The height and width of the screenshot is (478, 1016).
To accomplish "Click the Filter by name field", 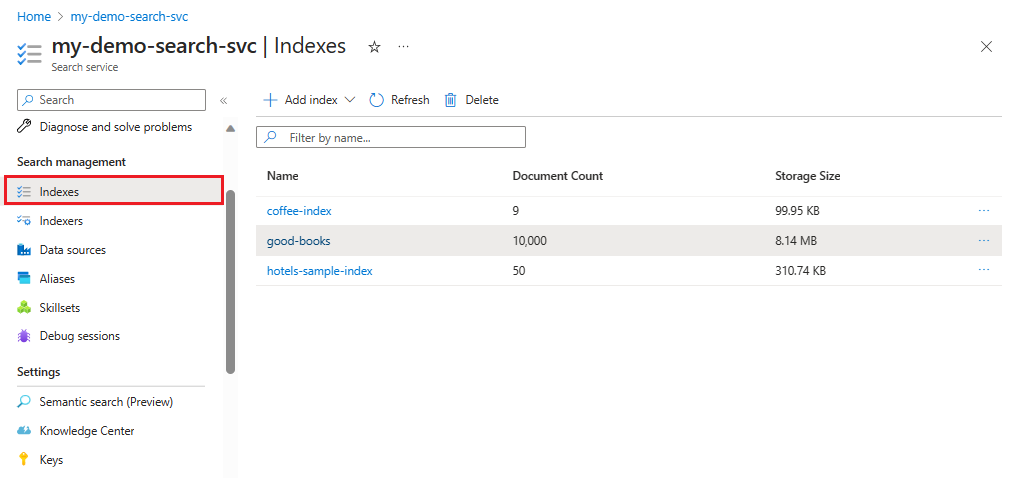I will pyautogui.click(x=400, y=137).
